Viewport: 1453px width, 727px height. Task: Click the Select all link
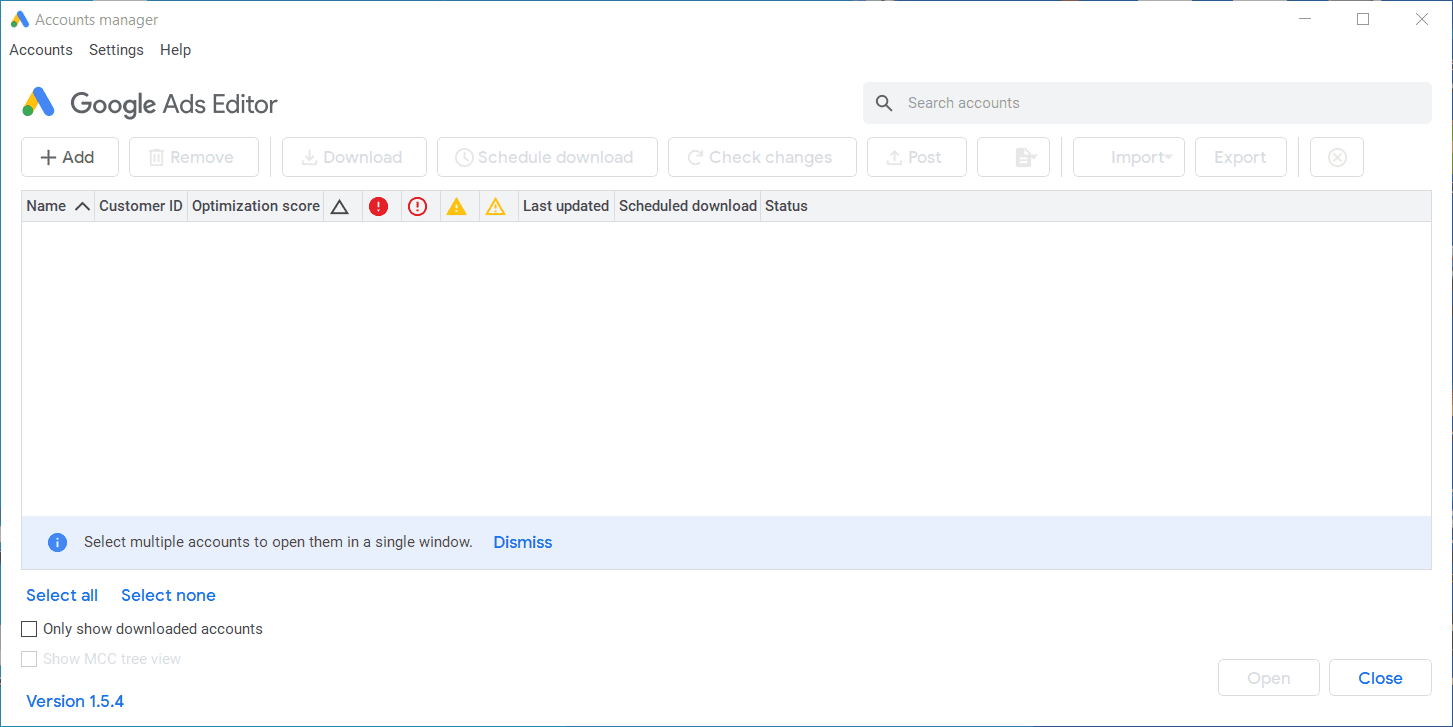click(x=62, y=595)
